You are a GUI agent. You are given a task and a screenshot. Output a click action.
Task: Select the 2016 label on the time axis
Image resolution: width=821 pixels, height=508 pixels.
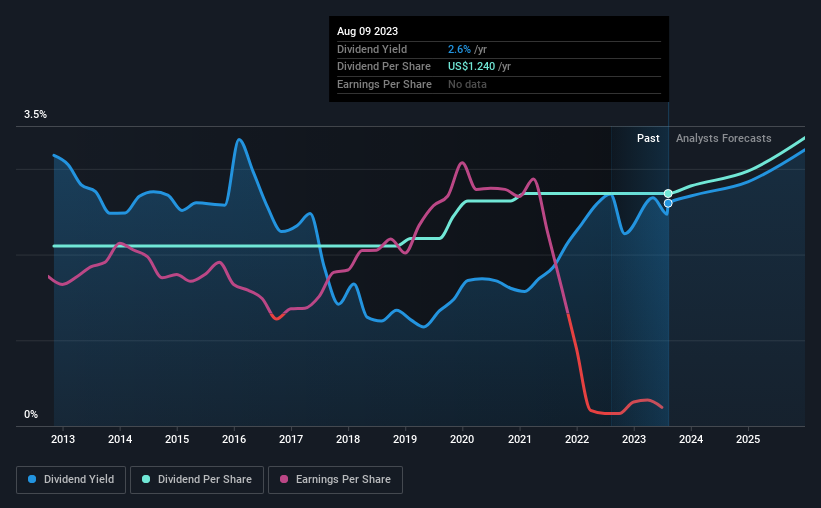pyautogui.click(x=234, y=439)
